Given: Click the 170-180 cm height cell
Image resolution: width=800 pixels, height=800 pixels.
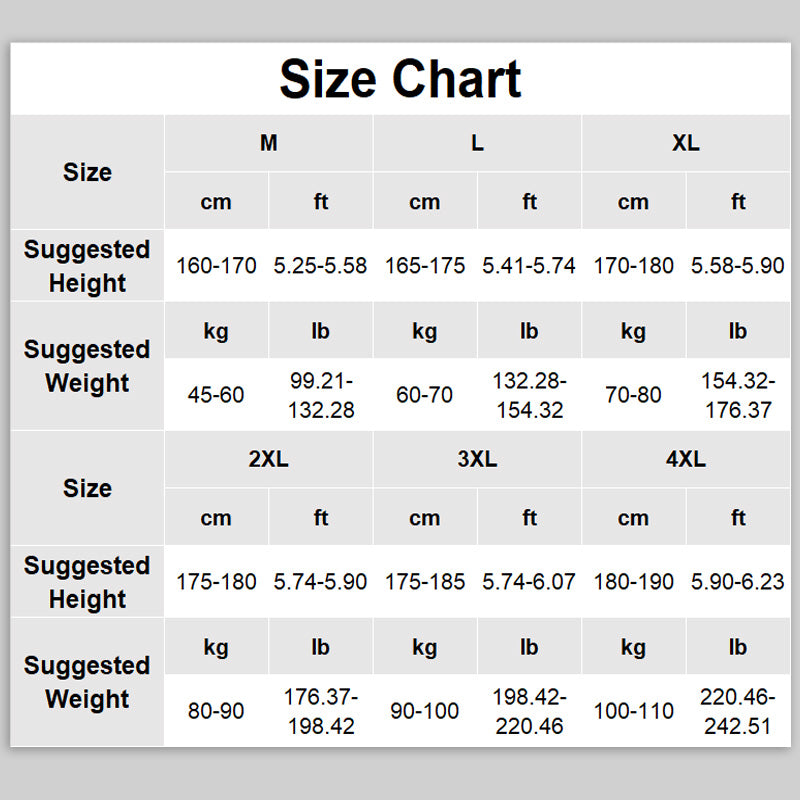Looking at the screenshot, I should click(x=633, y=266).
